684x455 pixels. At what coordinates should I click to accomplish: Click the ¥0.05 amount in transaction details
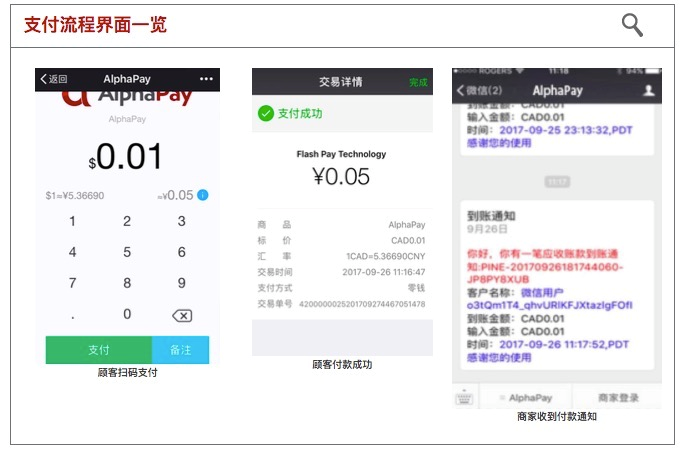pos(341,177)
